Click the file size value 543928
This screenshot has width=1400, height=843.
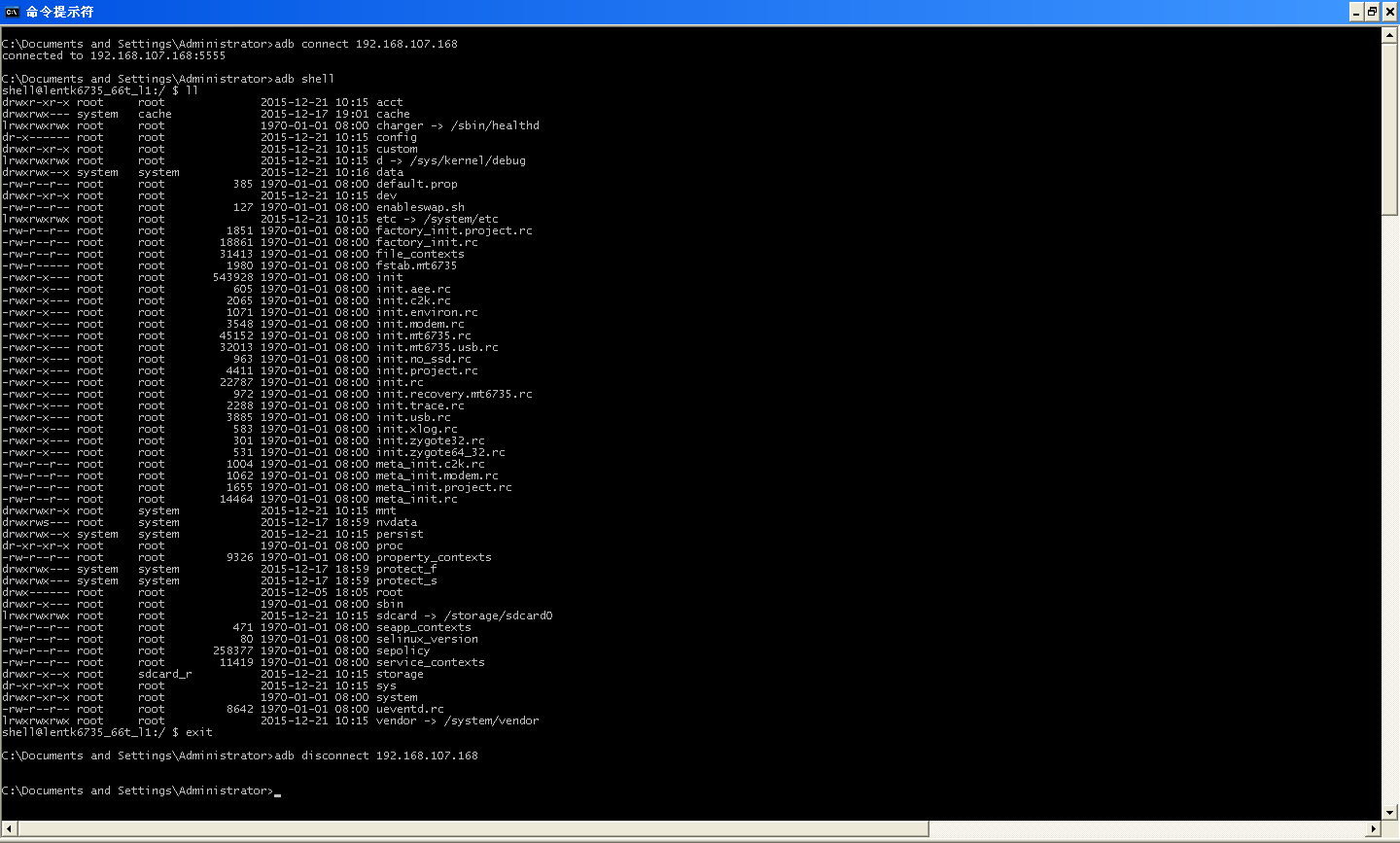(x=233, y=277)
